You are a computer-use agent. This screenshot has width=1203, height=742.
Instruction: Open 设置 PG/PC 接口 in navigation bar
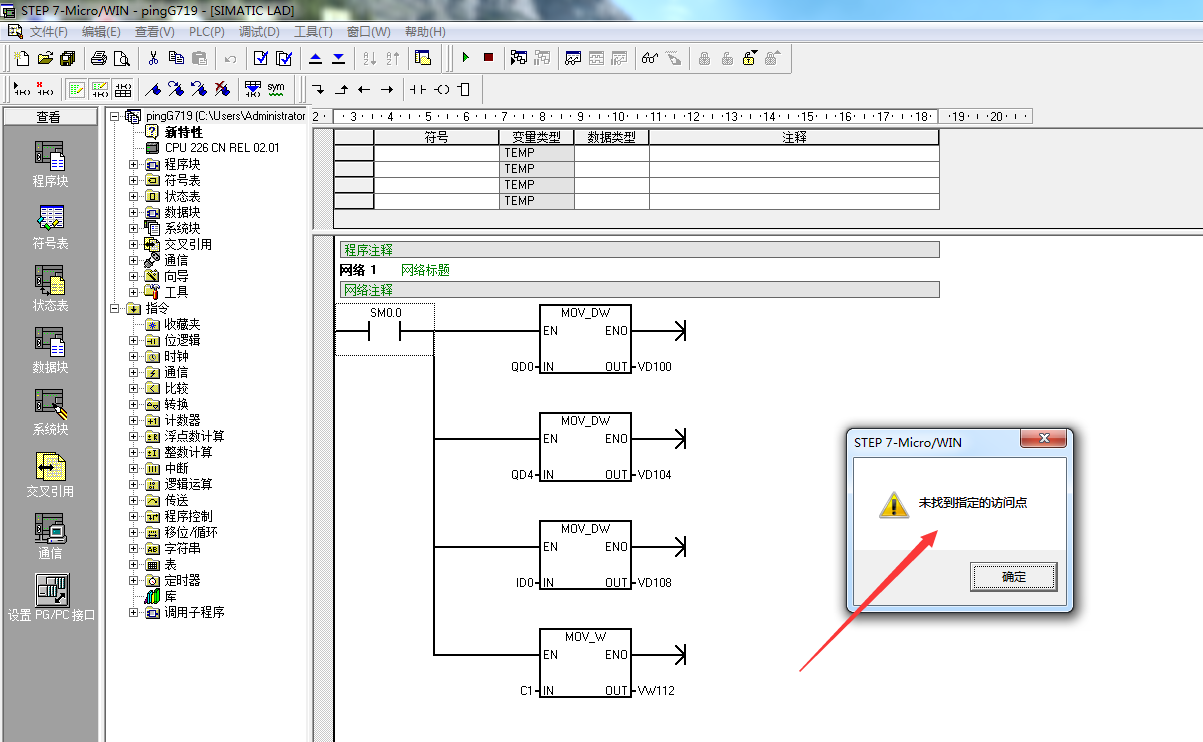pos(51,598)
